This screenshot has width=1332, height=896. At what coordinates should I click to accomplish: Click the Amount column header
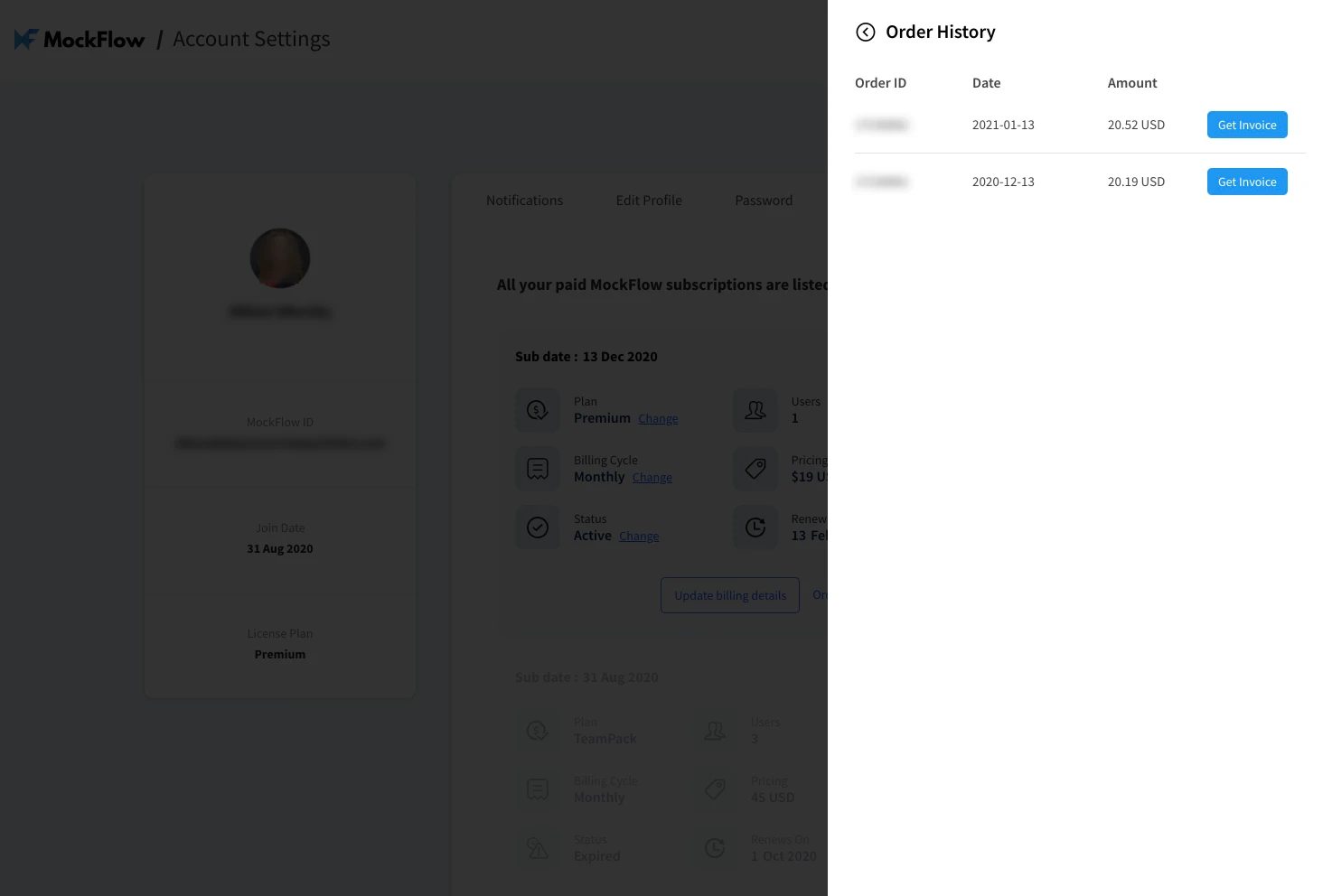(1132, 83)
